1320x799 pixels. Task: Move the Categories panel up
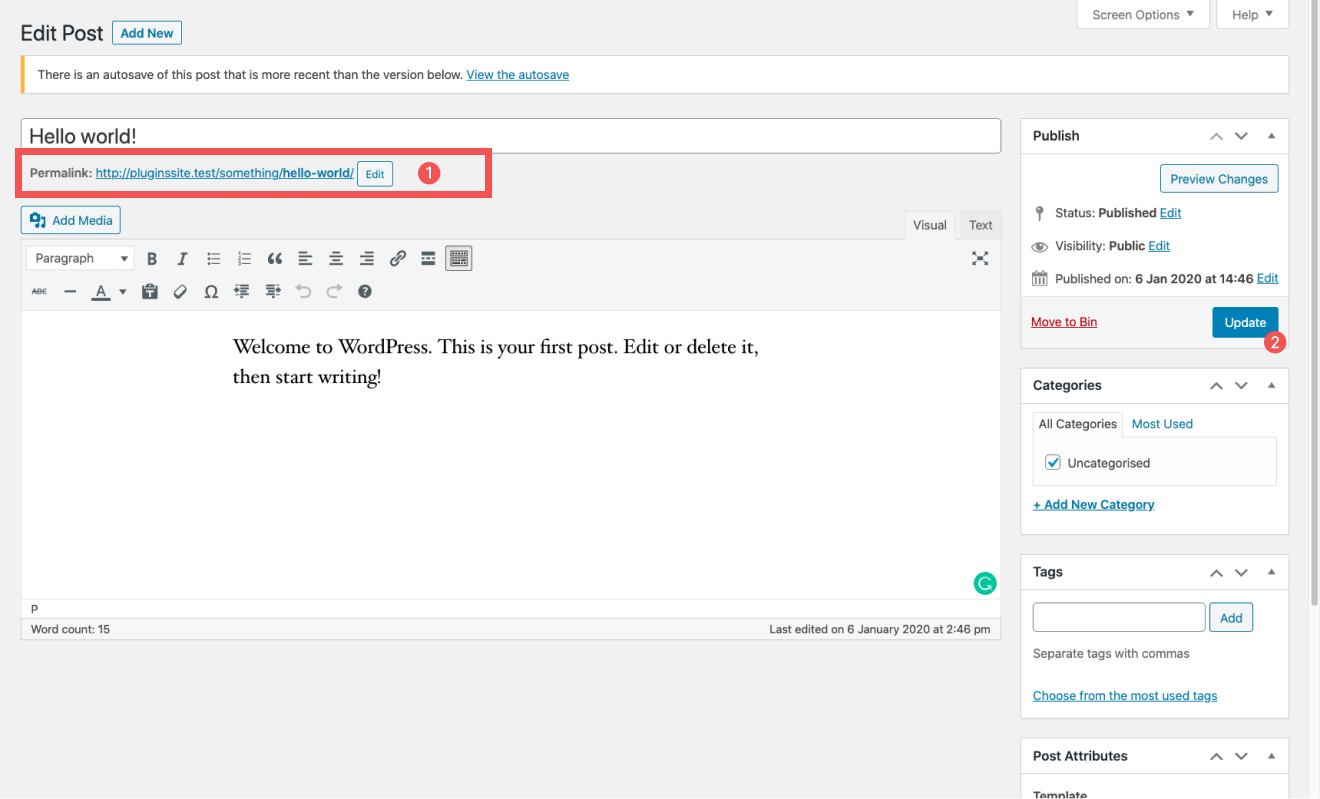click(x=1216, y=385)
